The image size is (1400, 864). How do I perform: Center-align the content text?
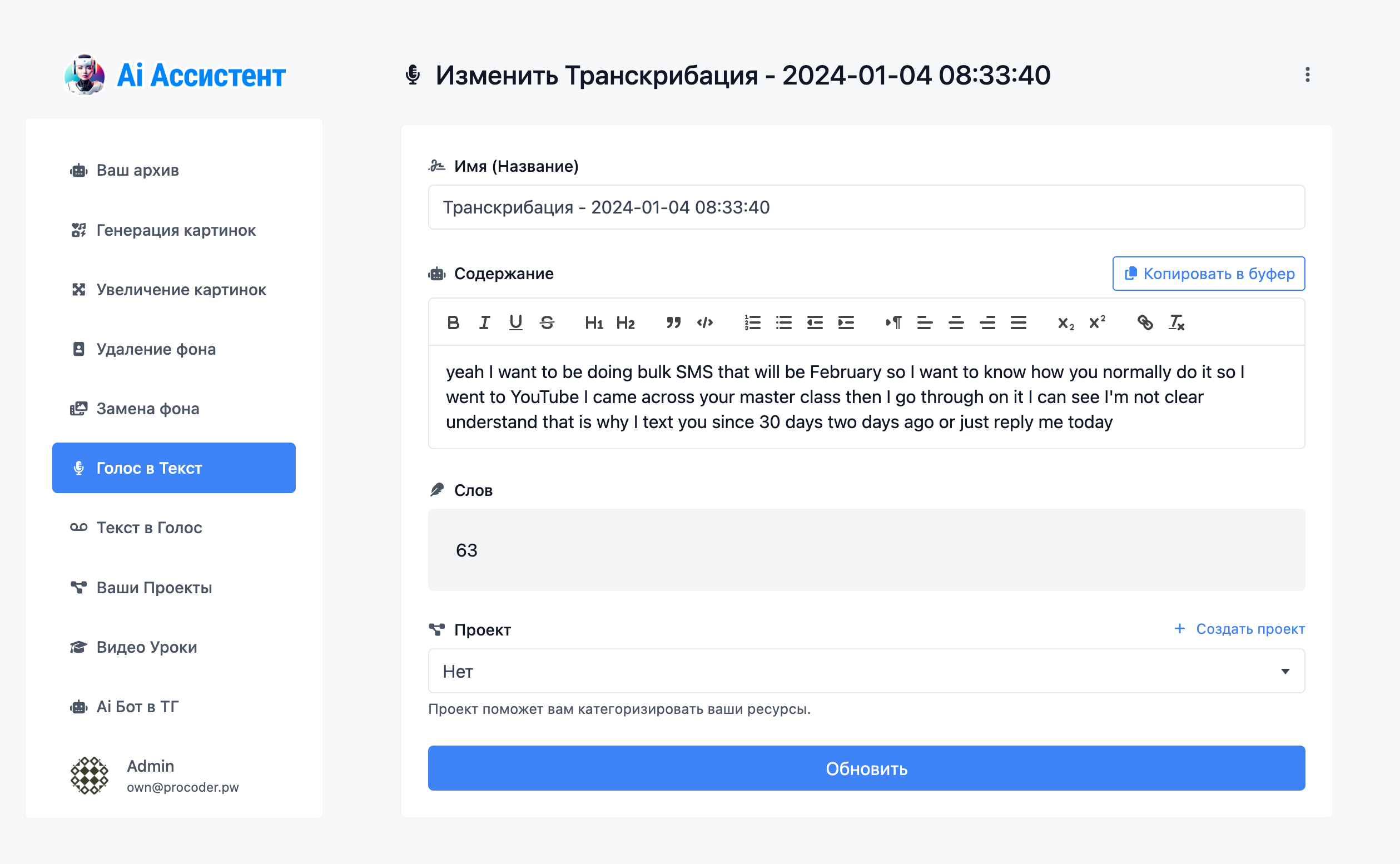tap(956, 323)
